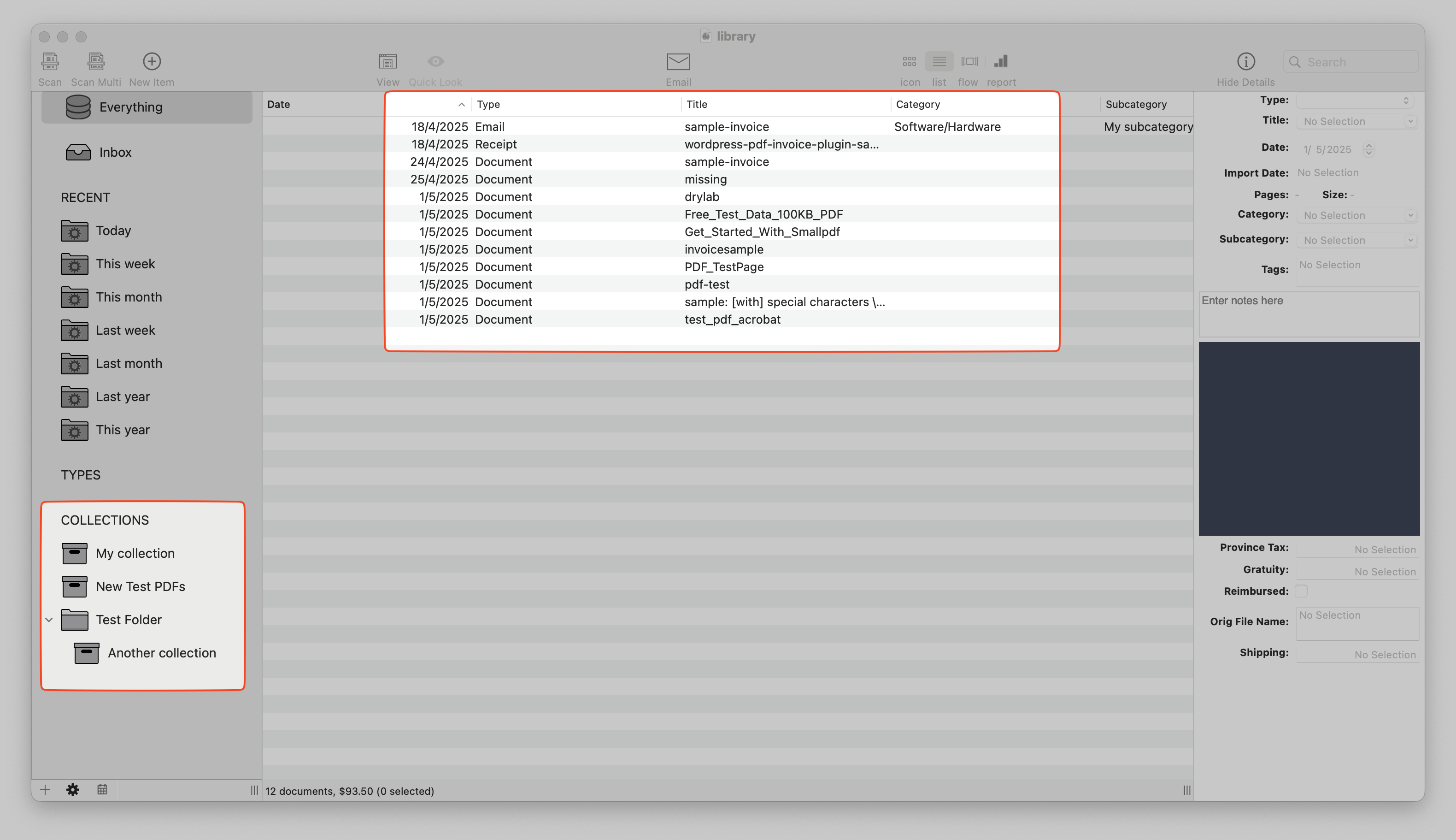The width and height of the screenshot is (1456, 840).
Task: Click the Province Tax field
Action: coord(1357,550)
